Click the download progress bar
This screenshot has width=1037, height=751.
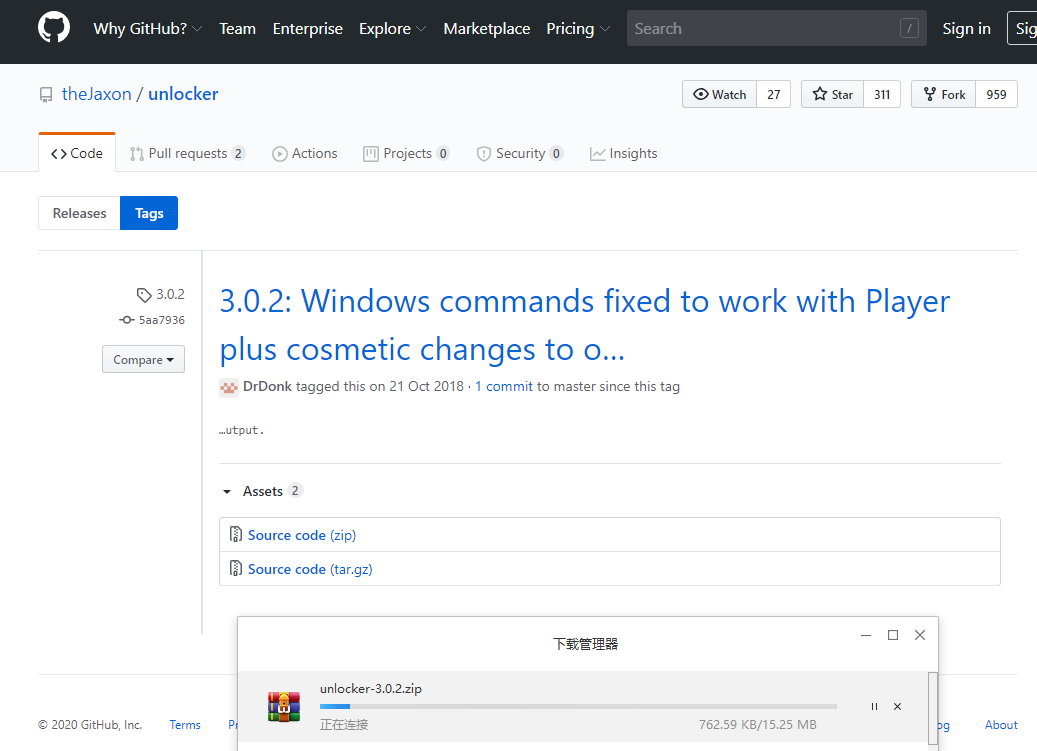(x=578, y=707)
